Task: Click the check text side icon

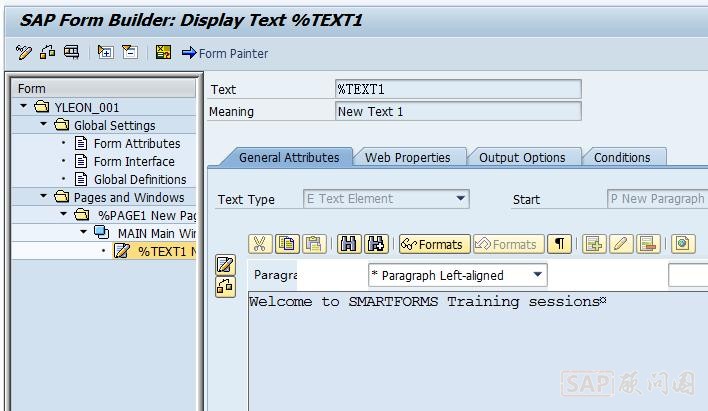Action: pyautogui.click(x=225, y=286)
